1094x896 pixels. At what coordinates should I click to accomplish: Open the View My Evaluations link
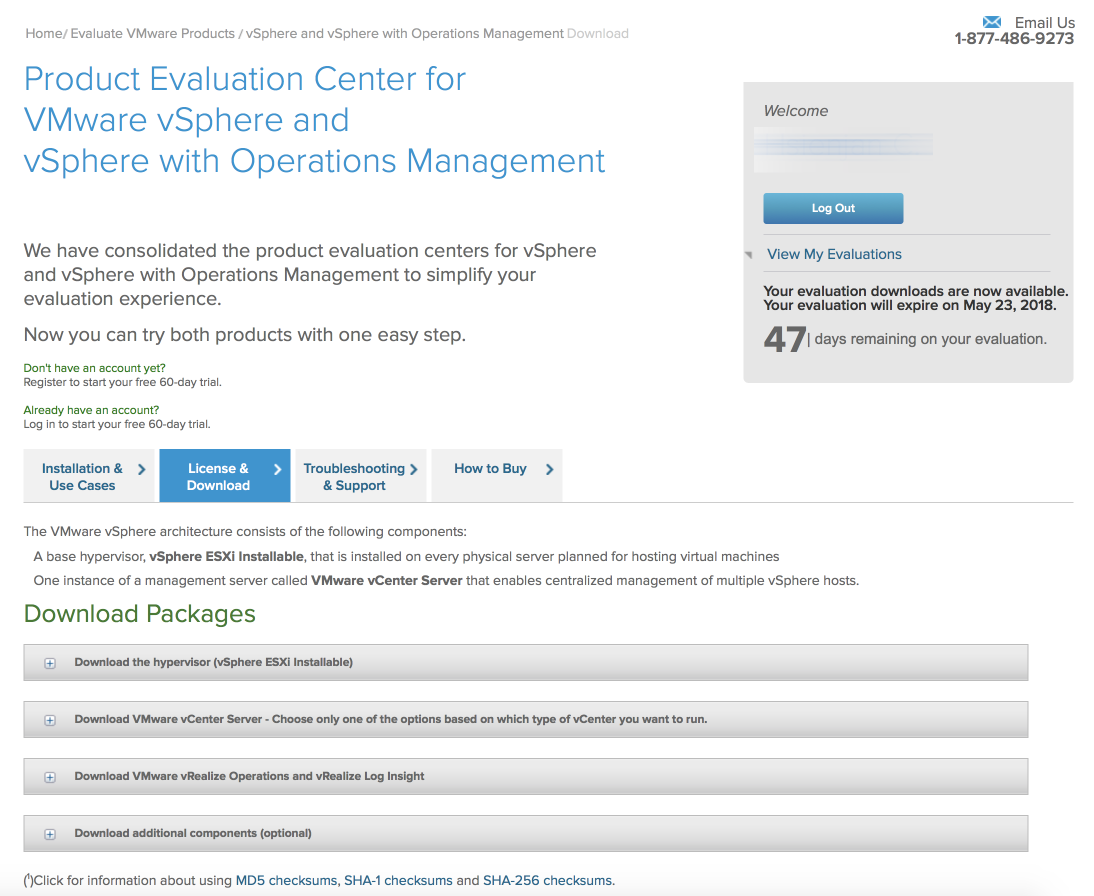point(834,254)
